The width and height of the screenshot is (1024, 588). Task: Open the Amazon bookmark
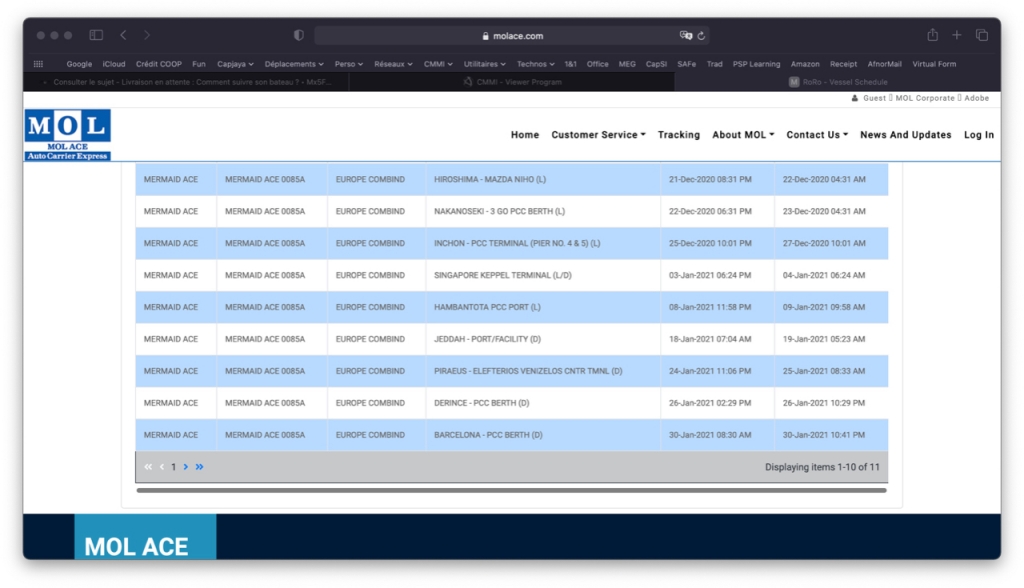point(805,64)
